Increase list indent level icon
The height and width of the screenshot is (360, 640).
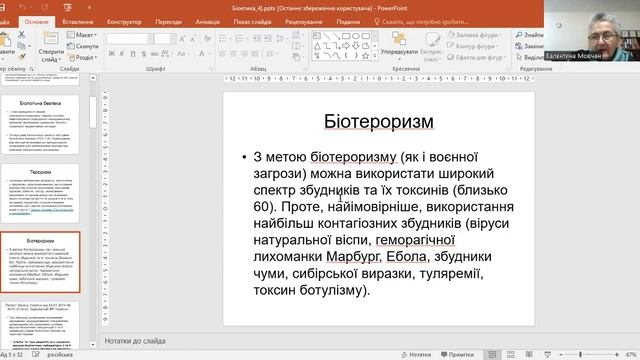pos(268,39)
